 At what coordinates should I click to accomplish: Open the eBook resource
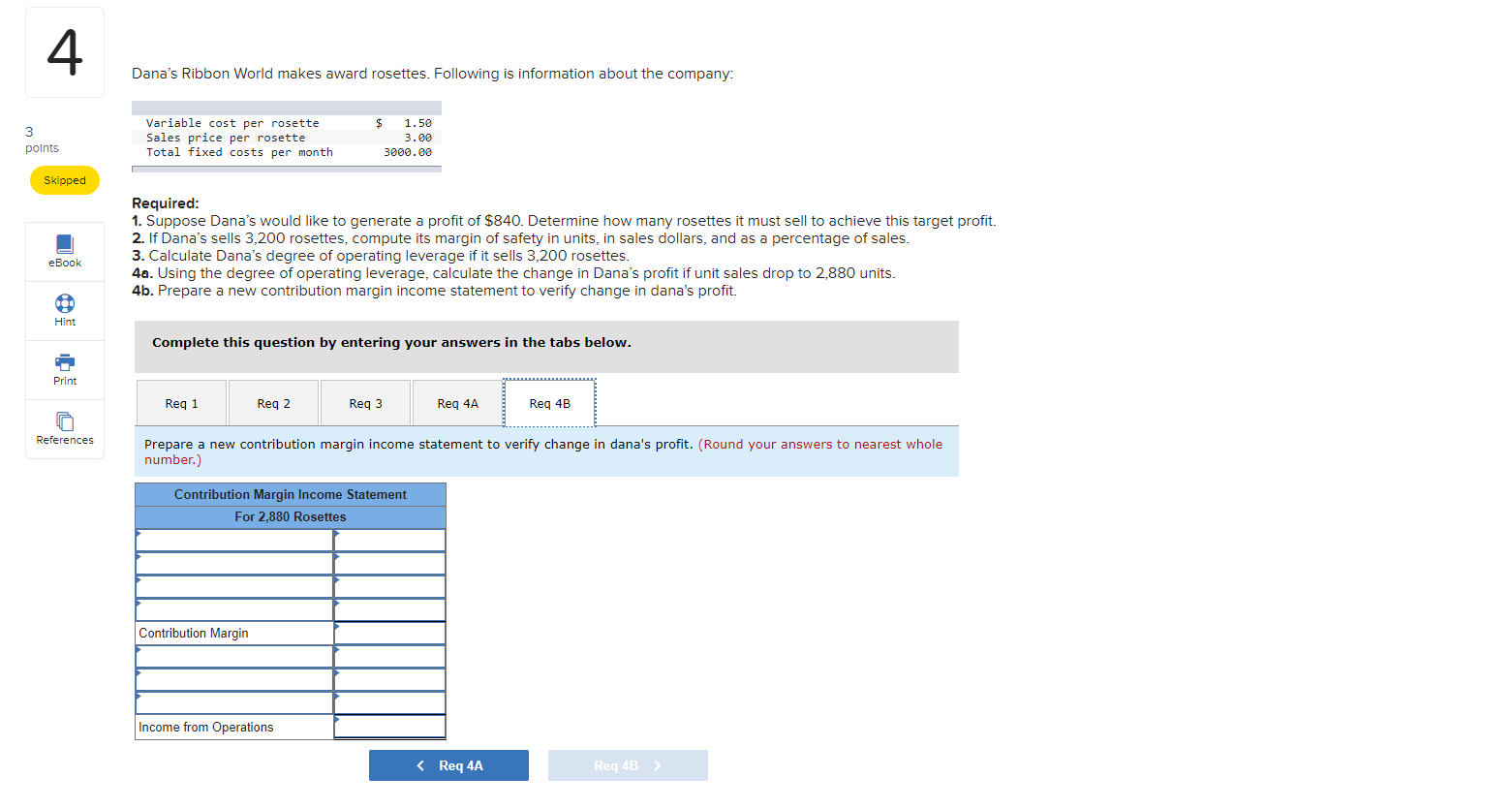pyautogui.click(x=64, y=251)
